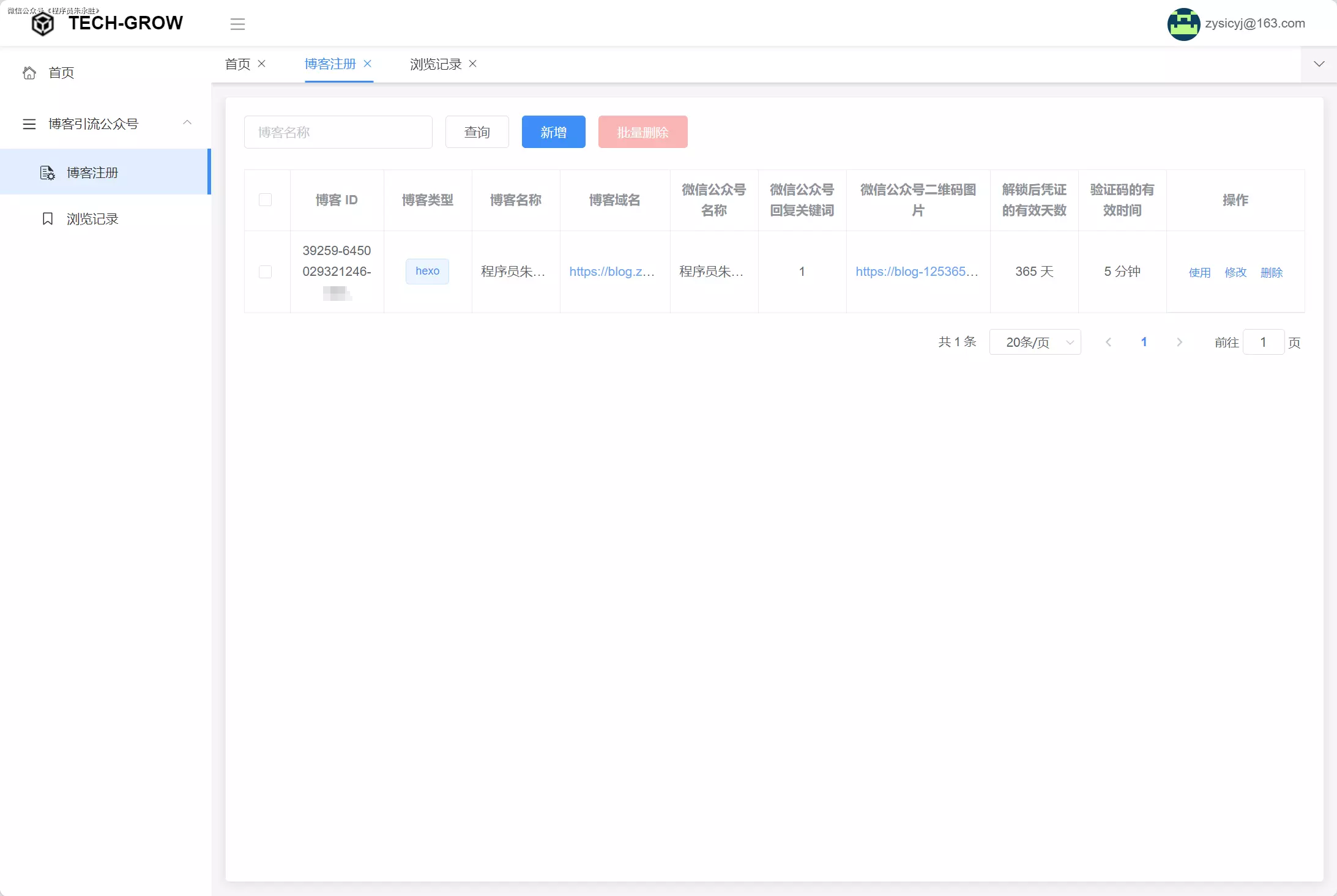Screen dimensions: 1337x896
Task: Go to next page arrow
Action: [x=1179, y=342]
